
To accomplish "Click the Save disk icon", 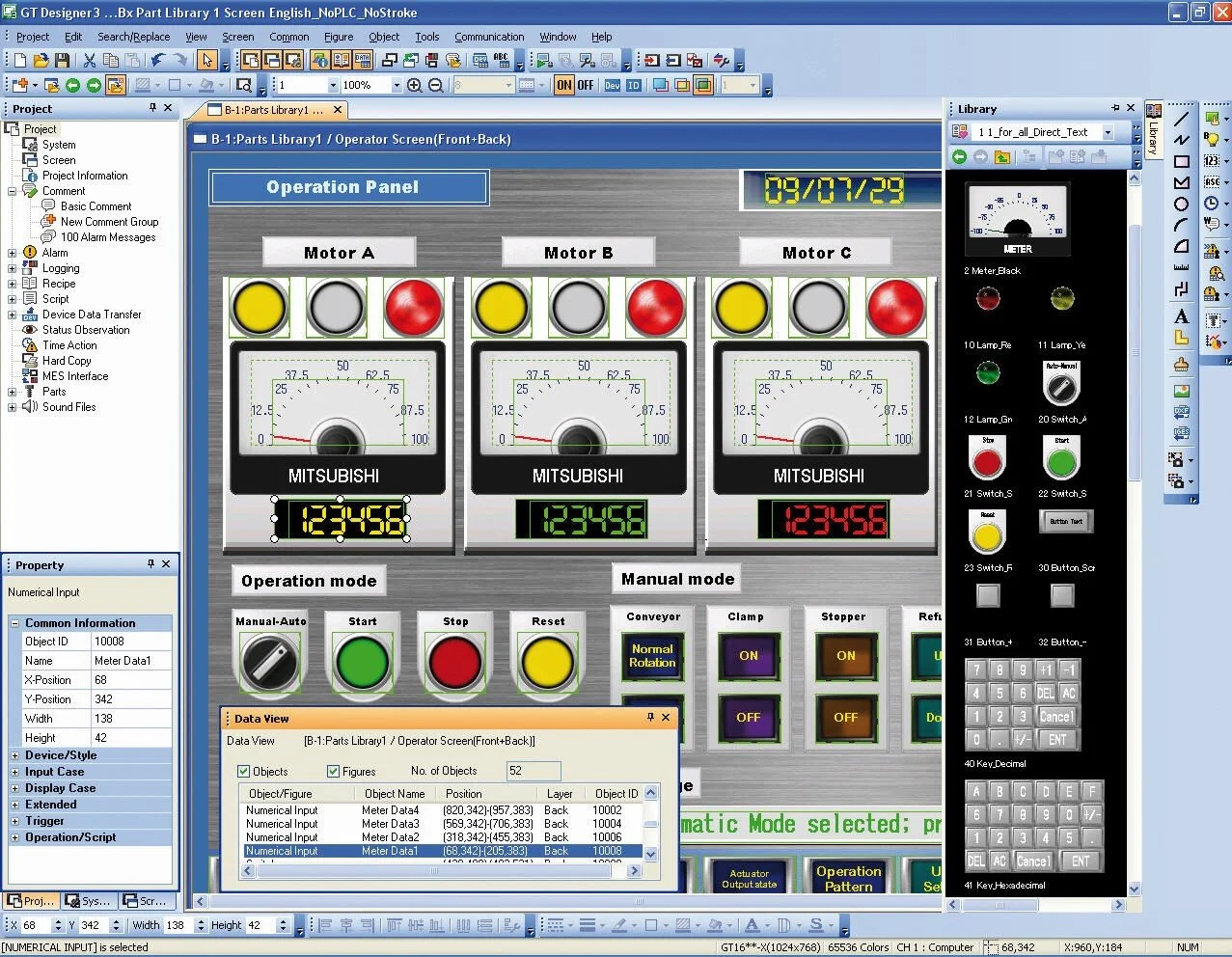I will [x=61, y=61].
